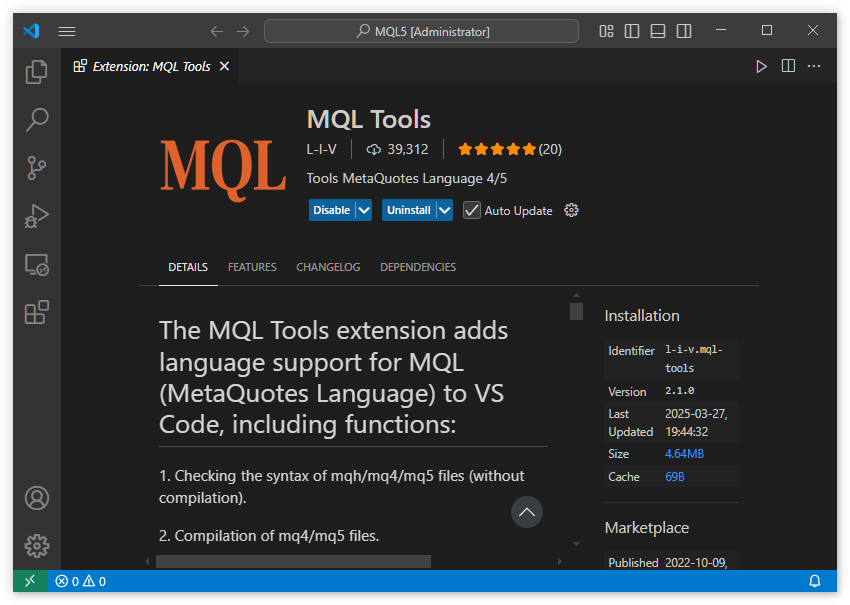Open the Accounts menu icon
The height and width of the screenshot is (605, 850).
coord(37,498)
